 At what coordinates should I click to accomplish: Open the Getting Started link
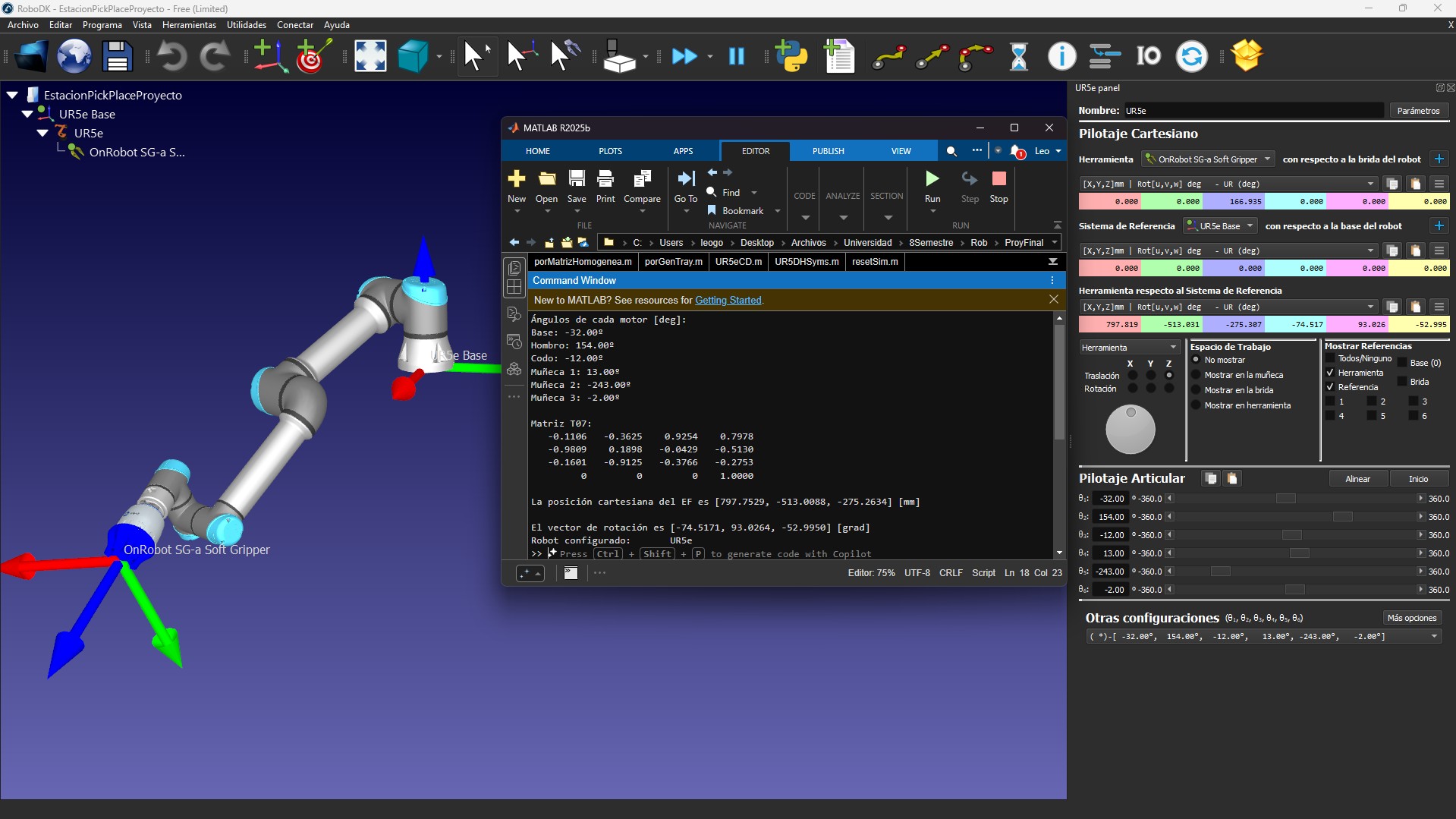point(728,301)
